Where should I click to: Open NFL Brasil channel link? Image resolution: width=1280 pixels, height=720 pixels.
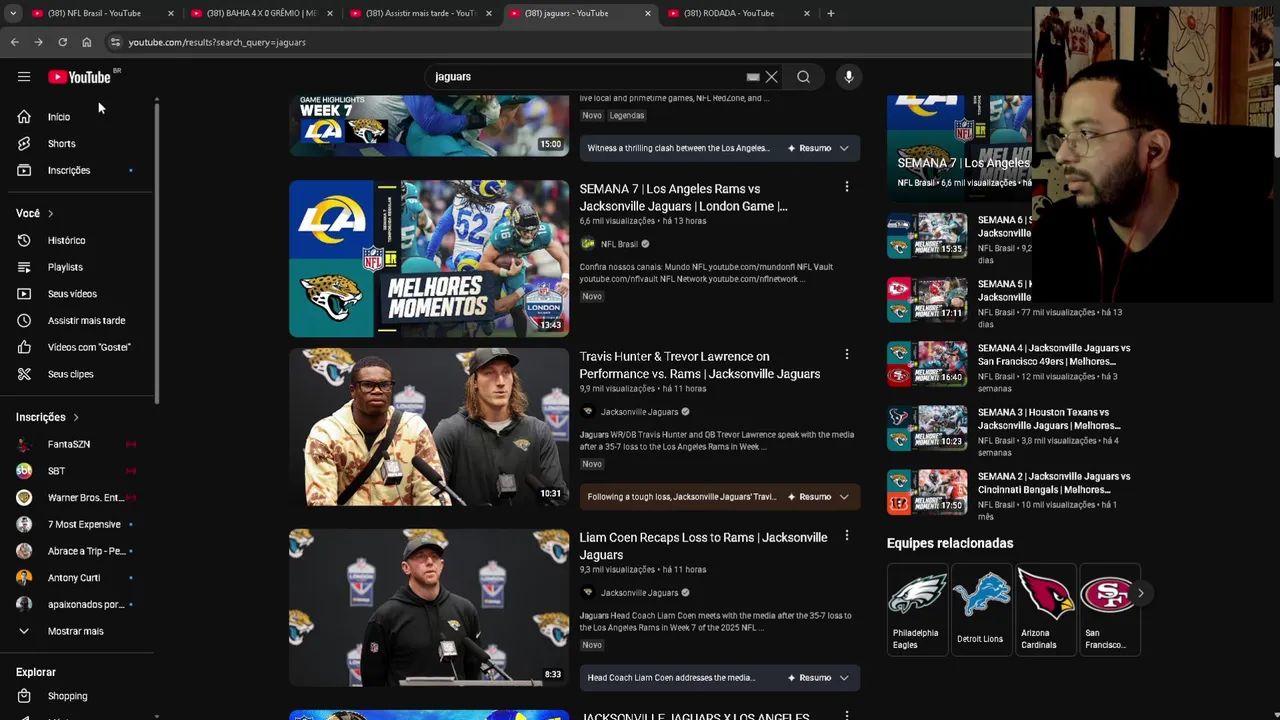tap(619, 244)
